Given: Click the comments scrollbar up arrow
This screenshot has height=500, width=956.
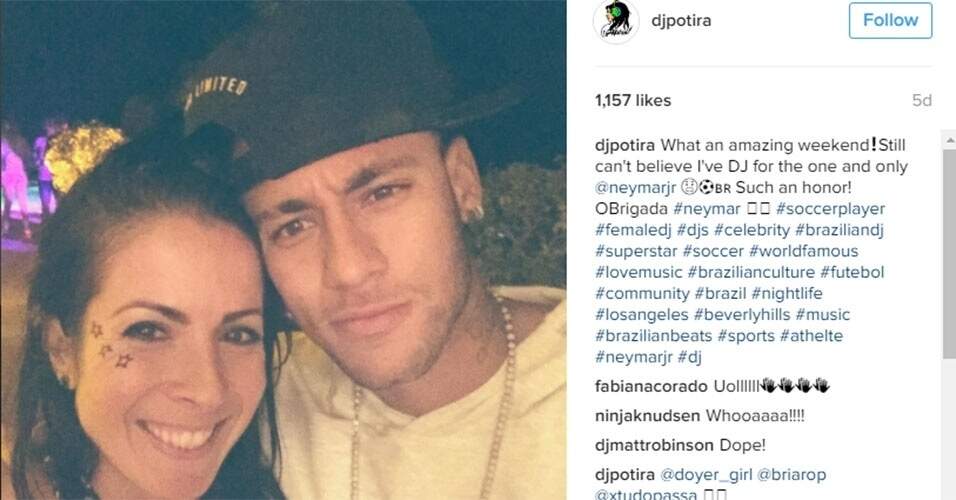Looking at the screenshot, I should [949, 140].
